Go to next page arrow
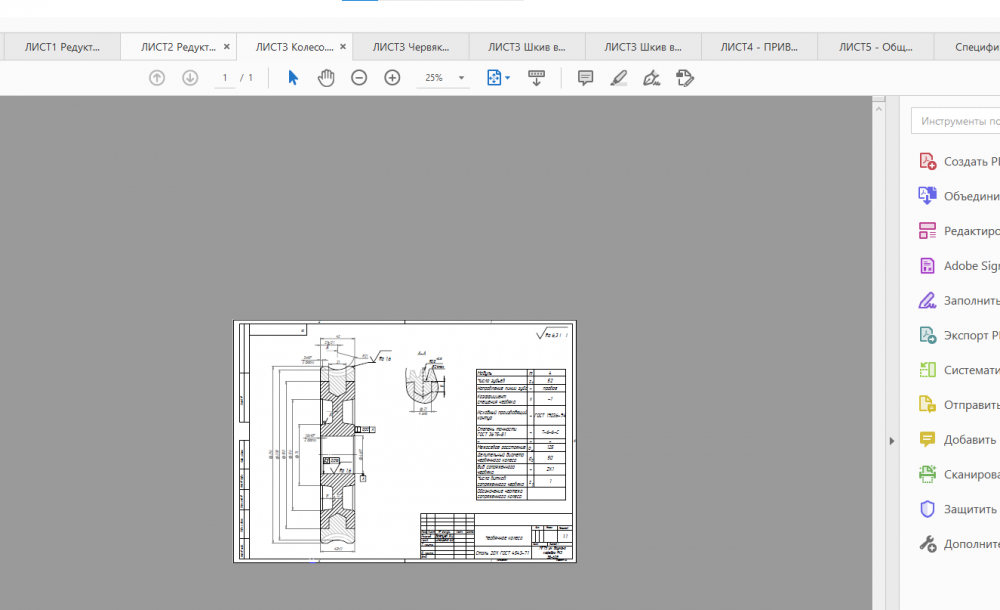Screen dimensions: 1000x610 [190, 78]
